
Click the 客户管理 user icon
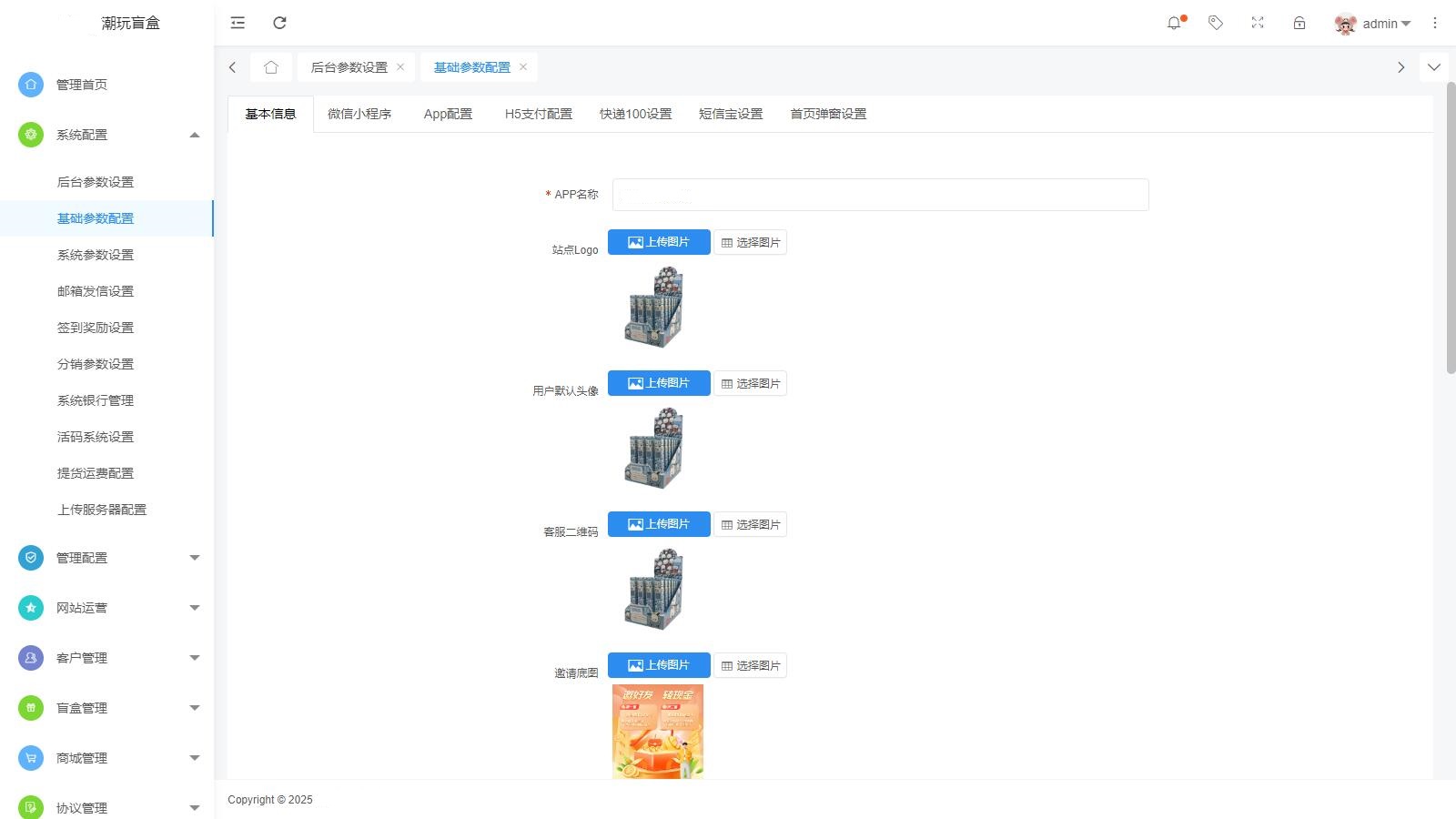(31, 658)
